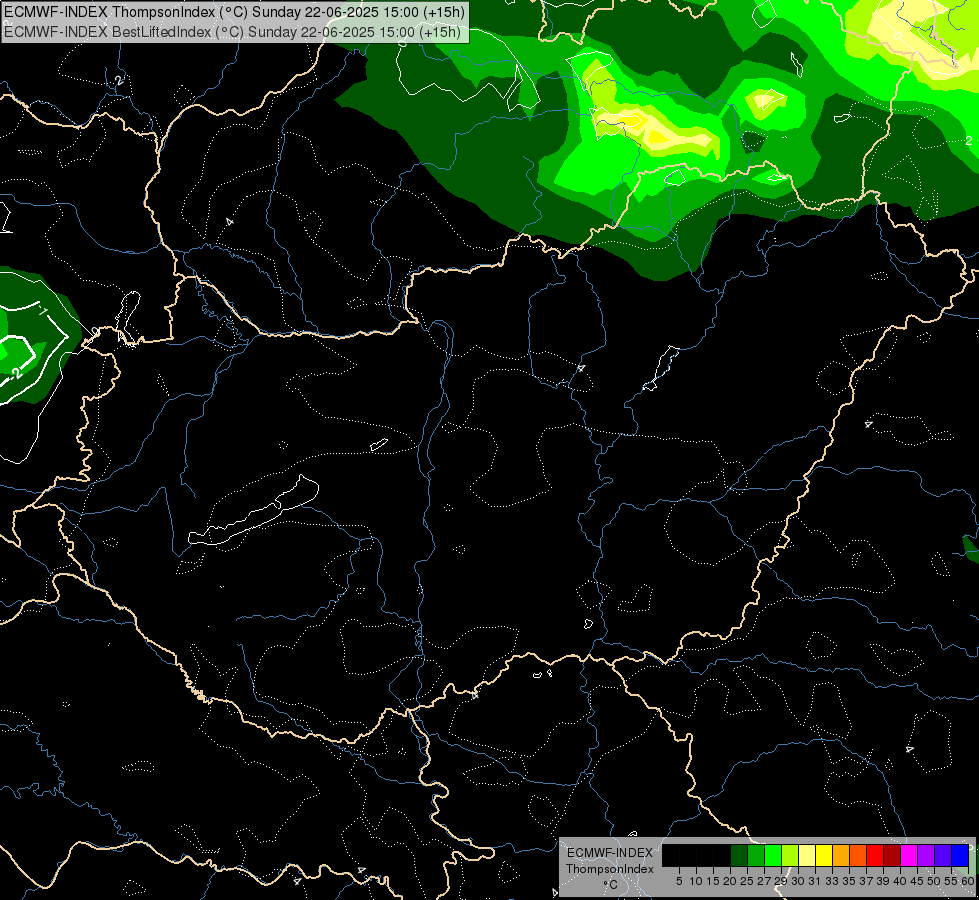Click the legend tick value 30

(x=798, y=881)
